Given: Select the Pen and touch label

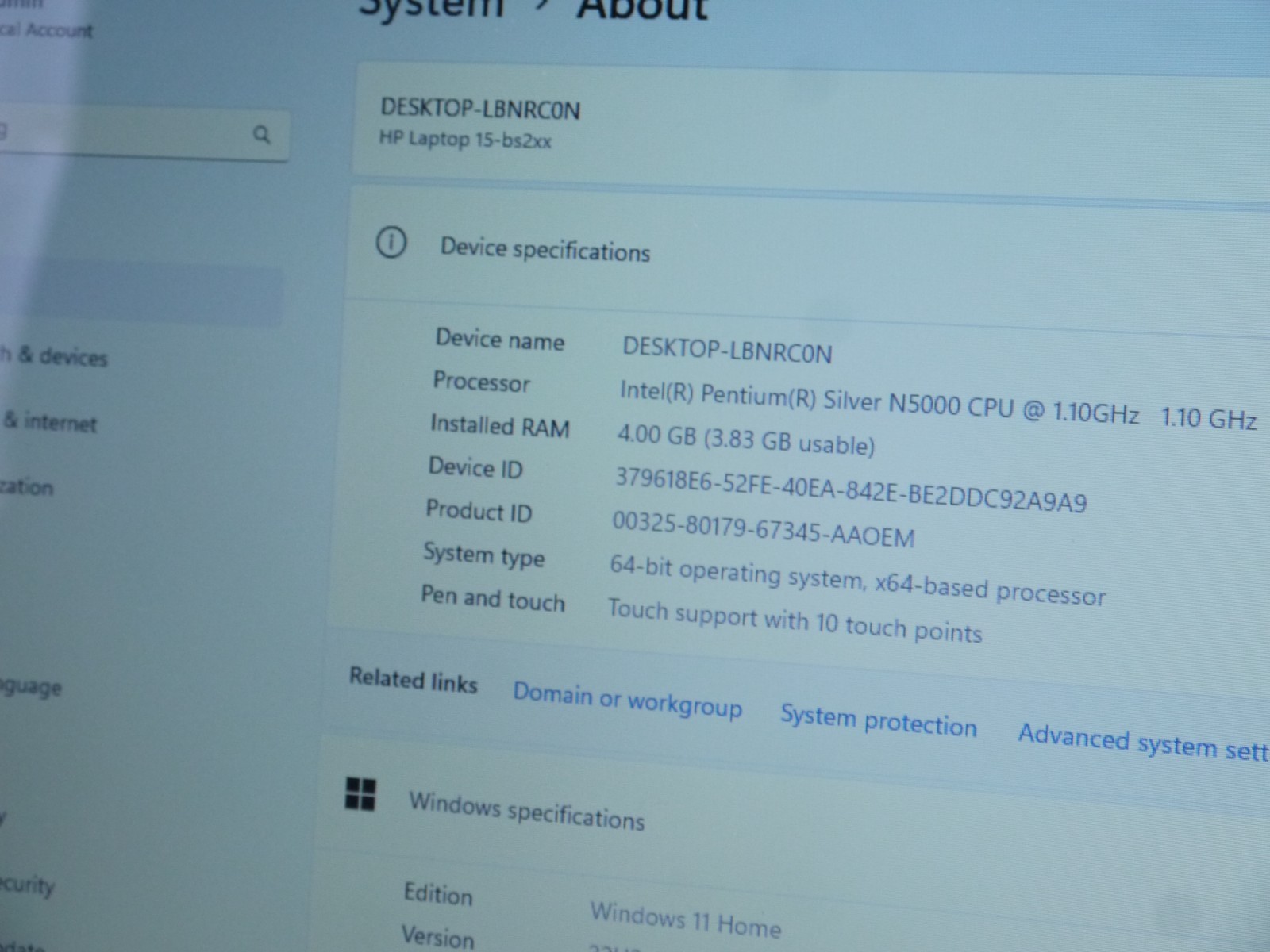Looking at the screenshot, I should [x=493, y=598].
